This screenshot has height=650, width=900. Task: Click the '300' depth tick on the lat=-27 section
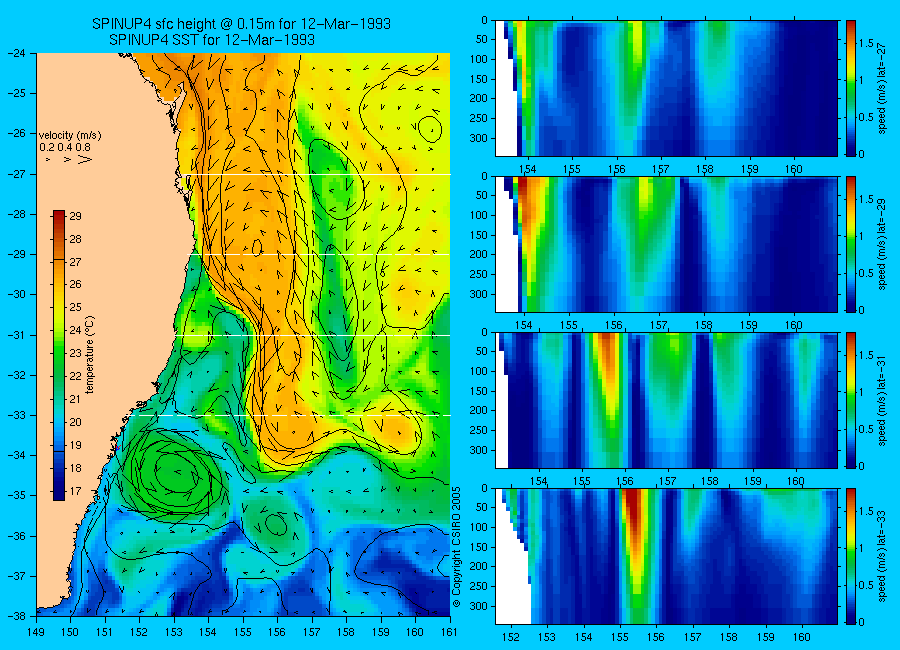click(478, 138)
